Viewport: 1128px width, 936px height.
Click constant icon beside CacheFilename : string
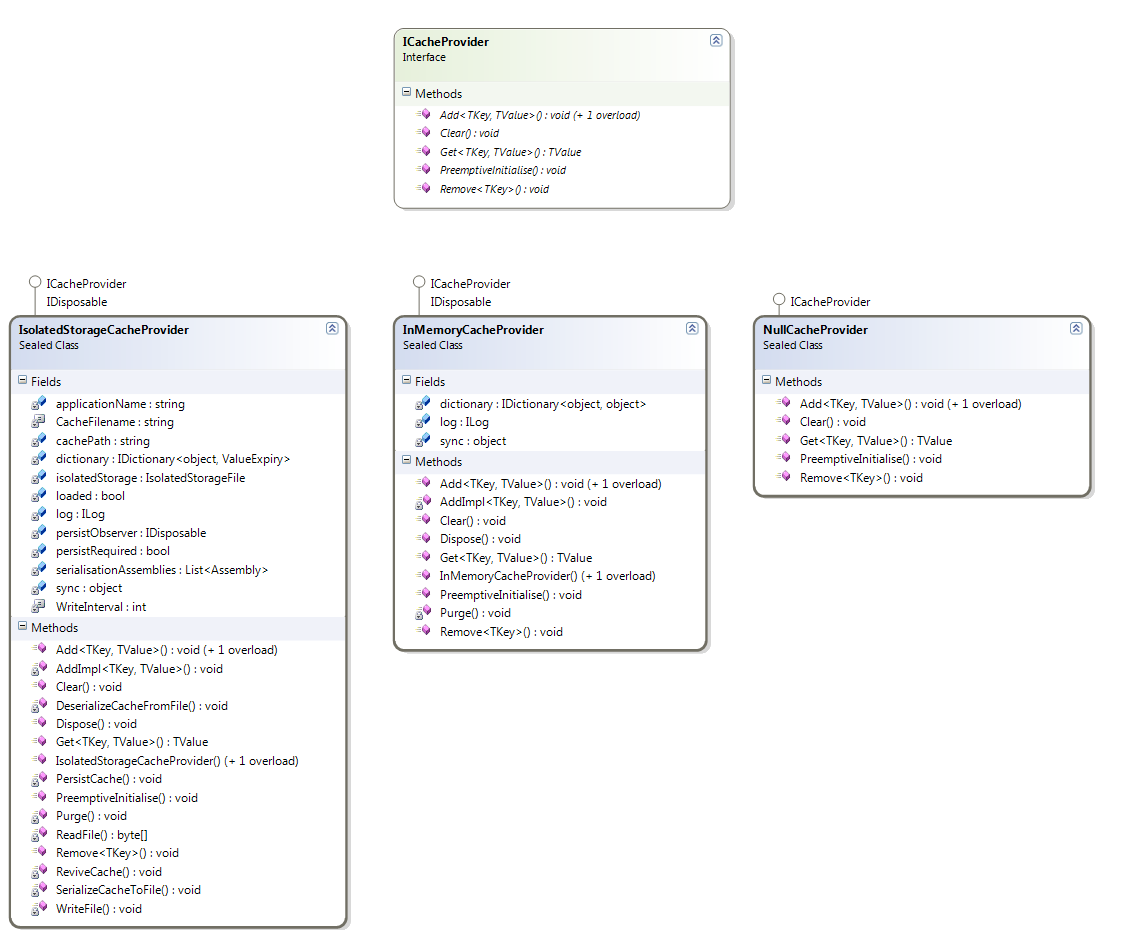coord(39,422)
